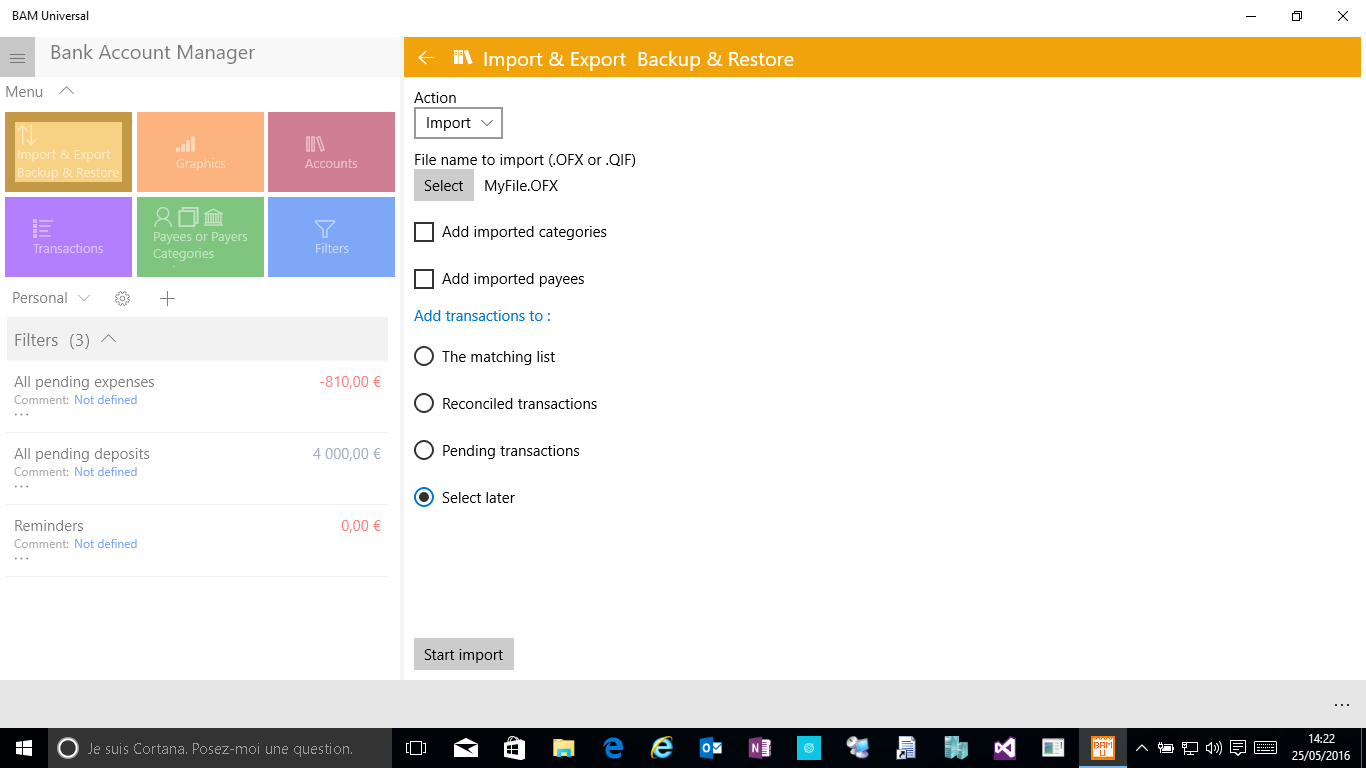Edit All pending expenses comment Not defined

coord(105,400)
